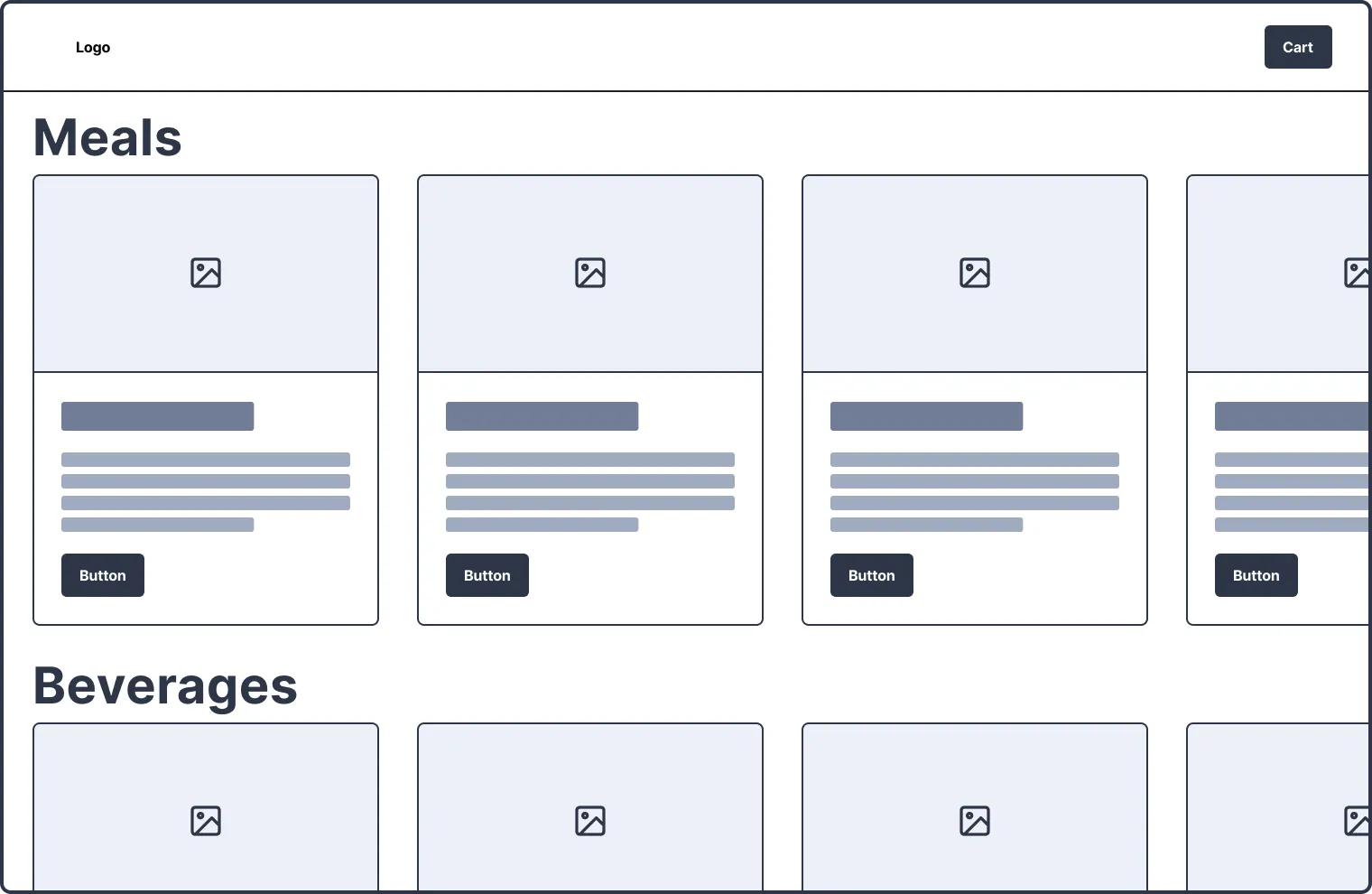Select the Meals section heading

click(x=107, y=136)
